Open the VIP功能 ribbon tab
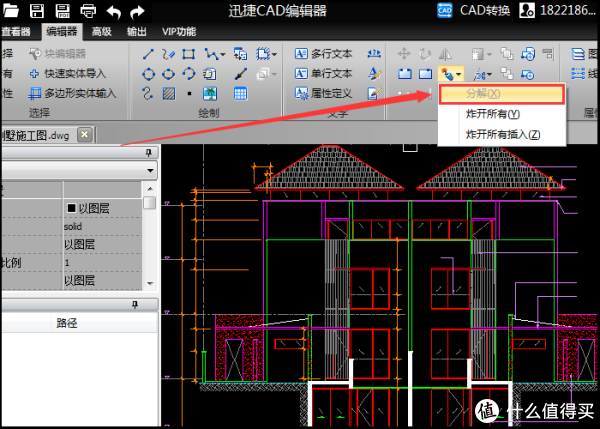The height and width of the screenshot is (429, 600). point(179,31)
